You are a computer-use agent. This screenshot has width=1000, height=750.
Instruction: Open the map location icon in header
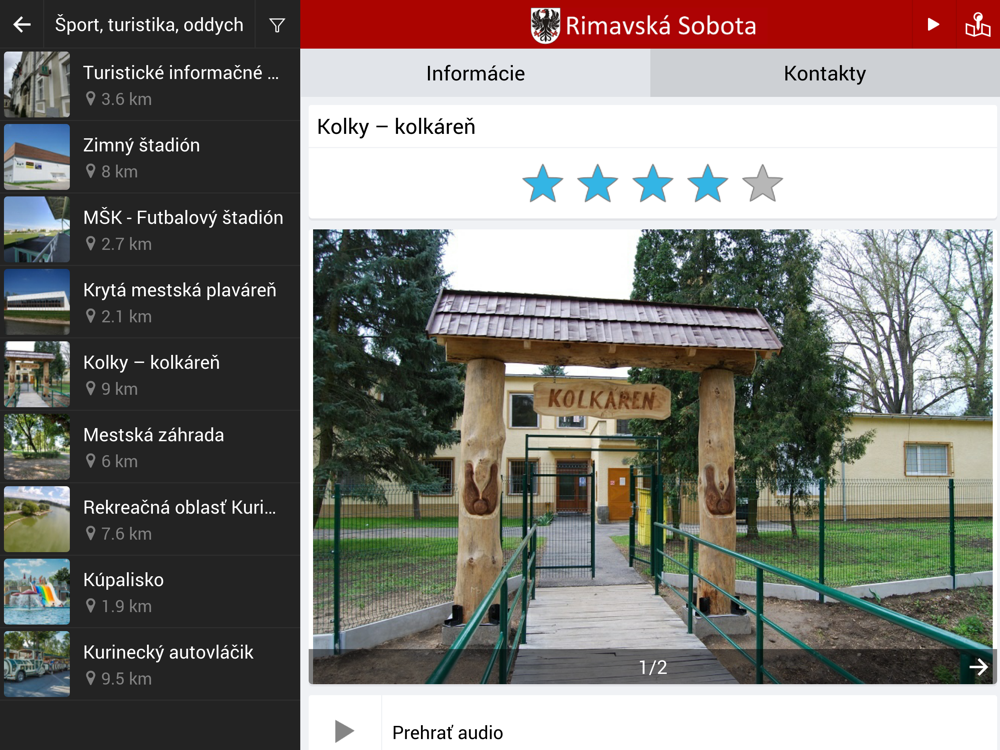(x=978, y=25)
